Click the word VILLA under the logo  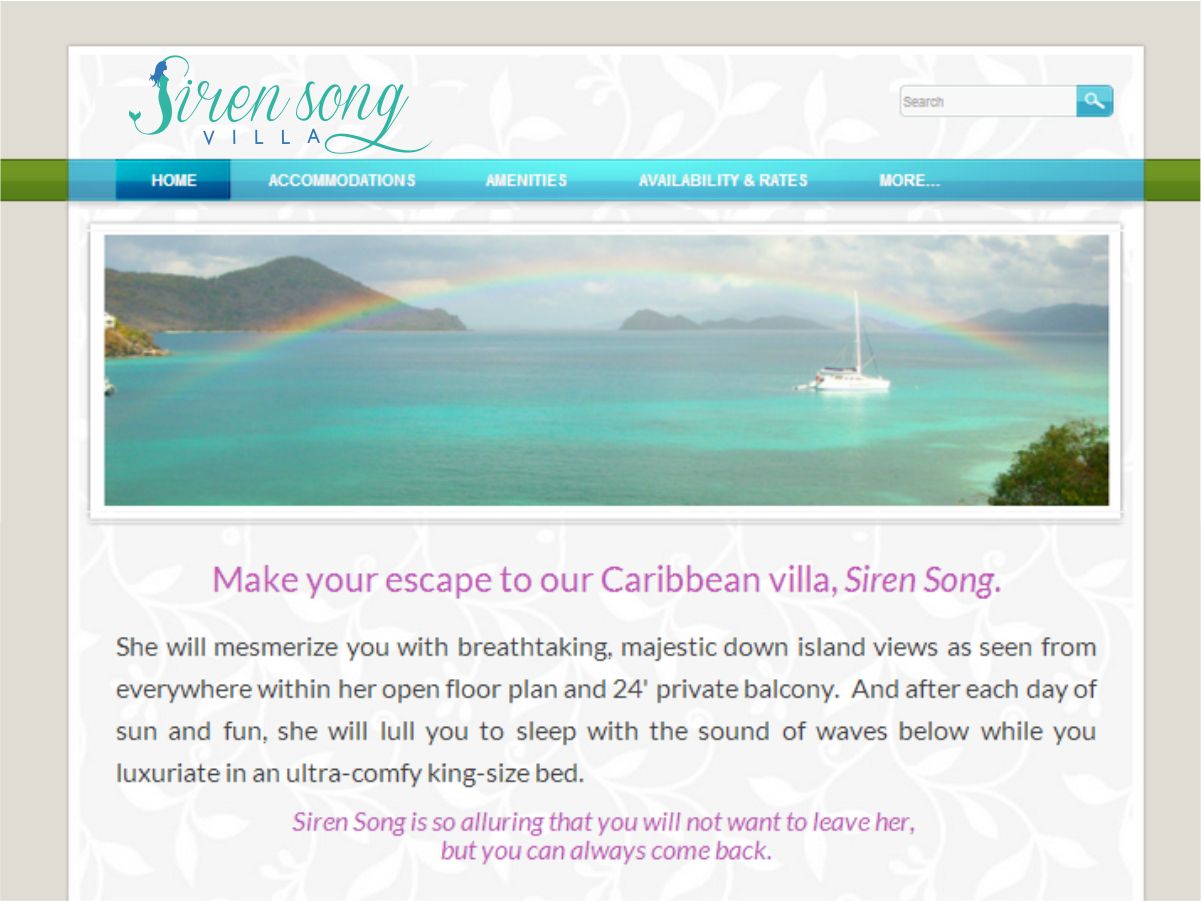click(263, 137)
